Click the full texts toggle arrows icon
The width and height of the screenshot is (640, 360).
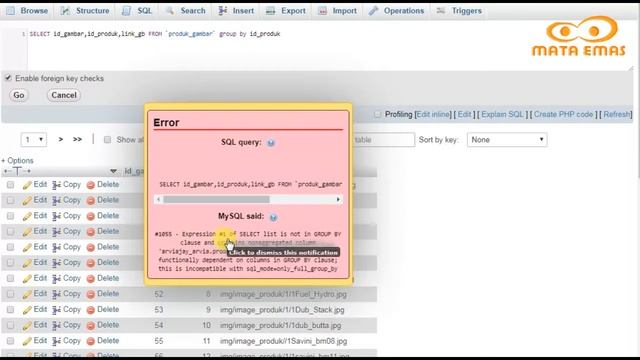[x=17, y=171]
